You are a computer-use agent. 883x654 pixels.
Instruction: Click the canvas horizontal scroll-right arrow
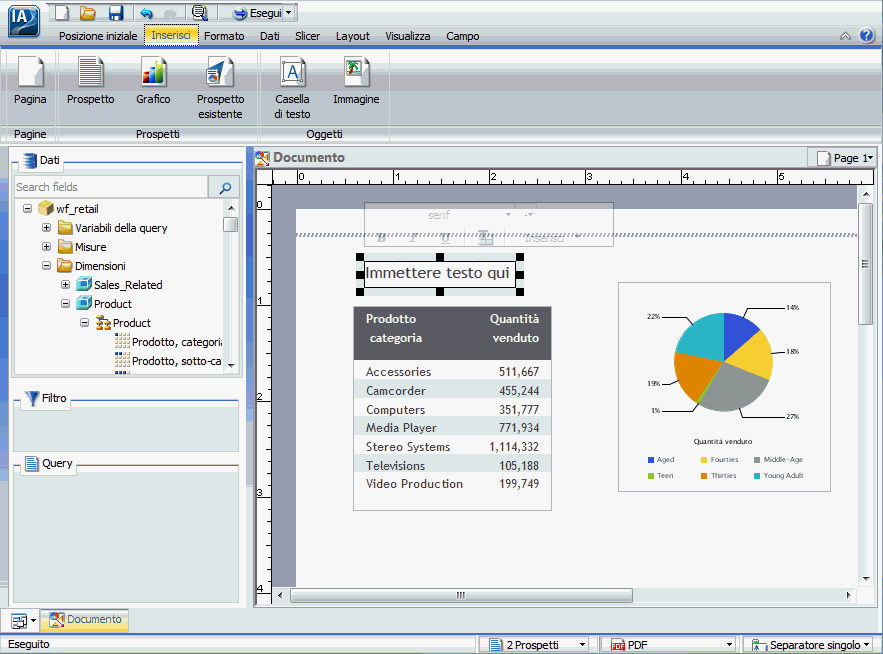[x=848, y=595]
